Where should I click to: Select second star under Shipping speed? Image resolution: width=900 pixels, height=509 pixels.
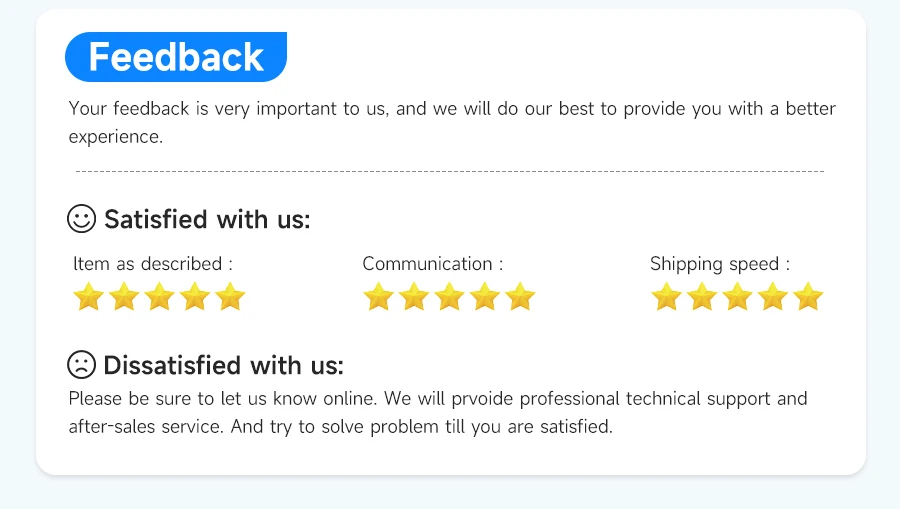702,297
